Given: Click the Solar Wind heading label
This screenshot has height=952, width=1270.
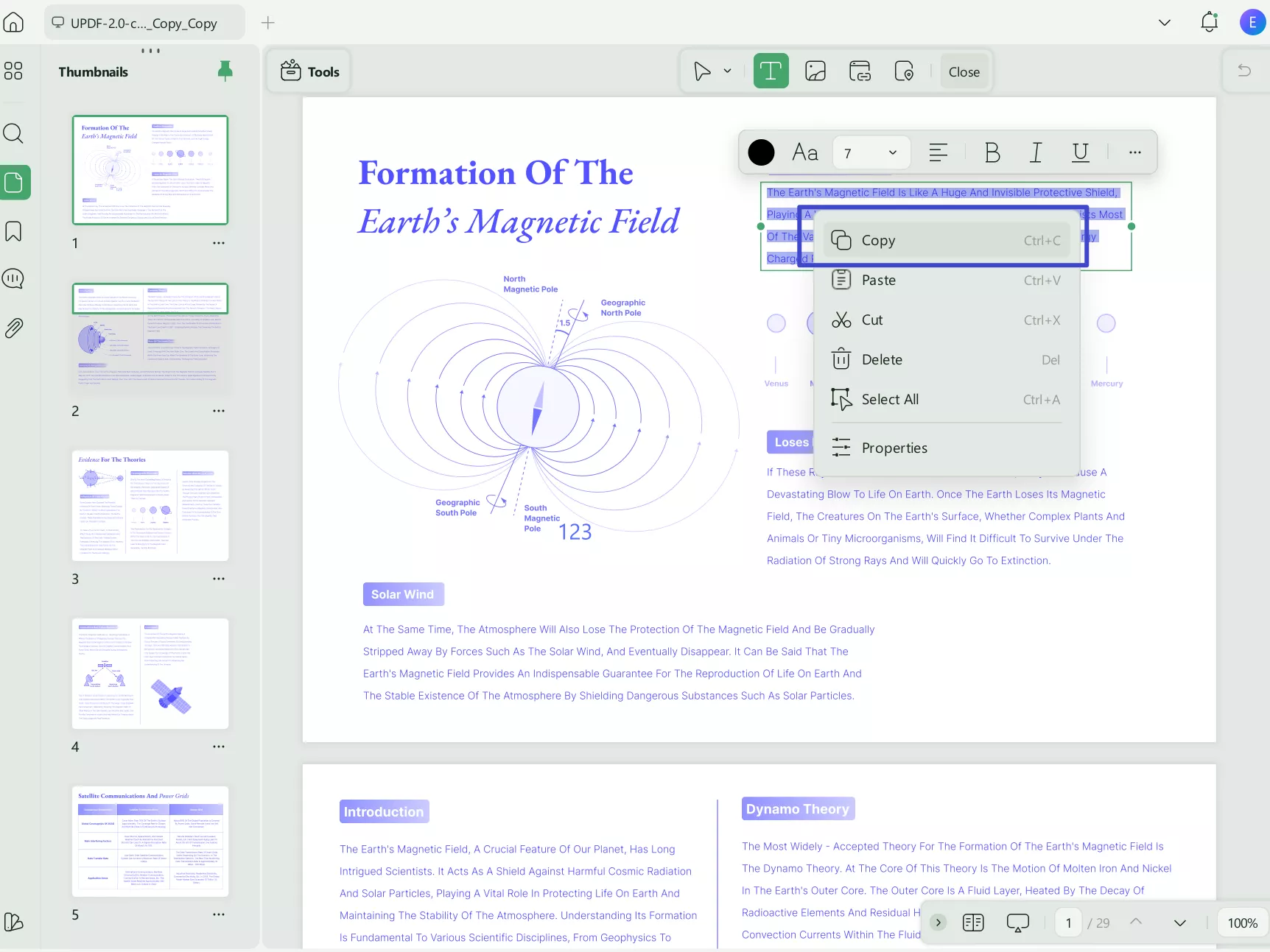Looking at the screenshot, I should click(x=403, y=594).
